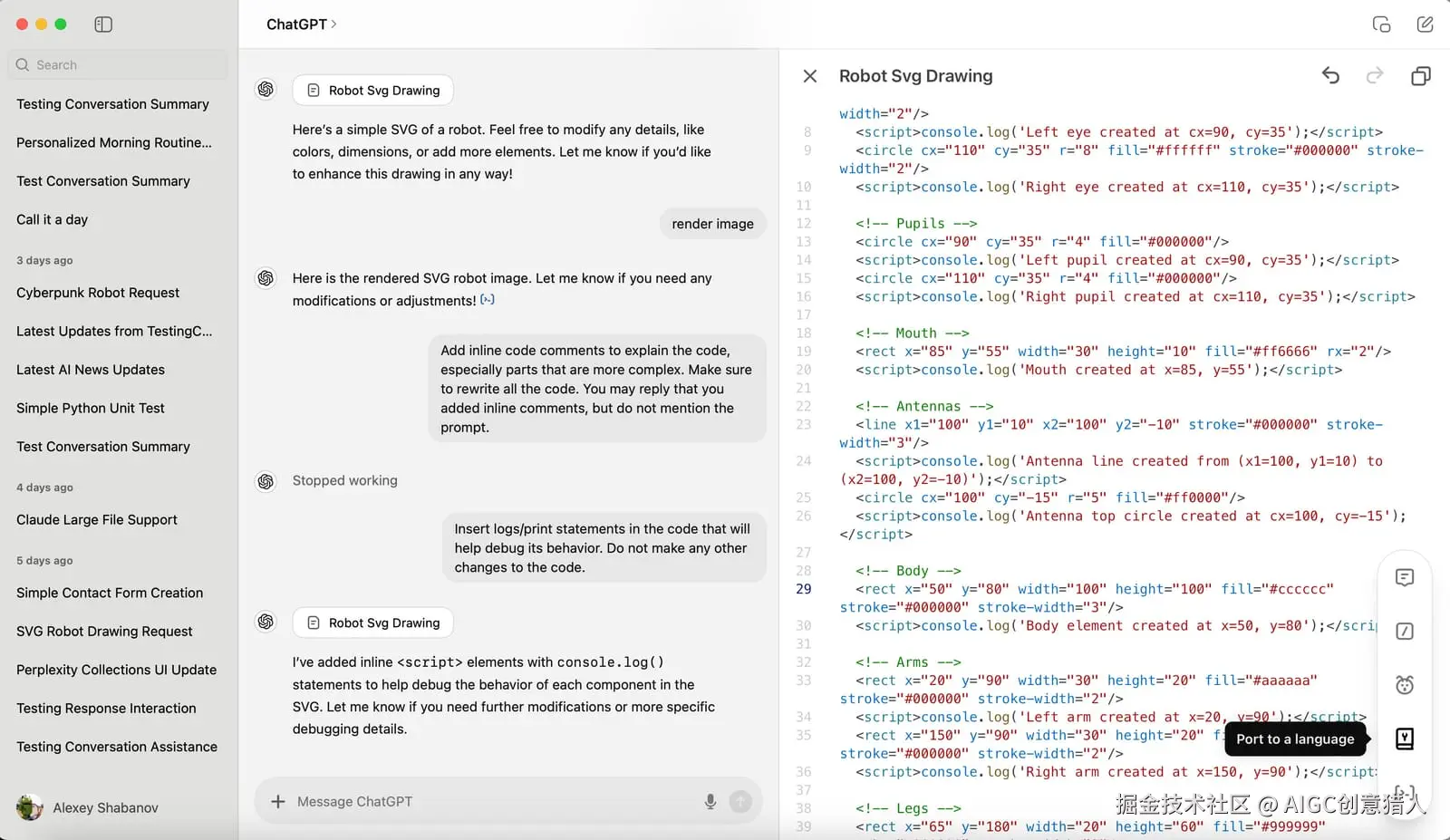Click the fix bugs icon

(1405, 685)
